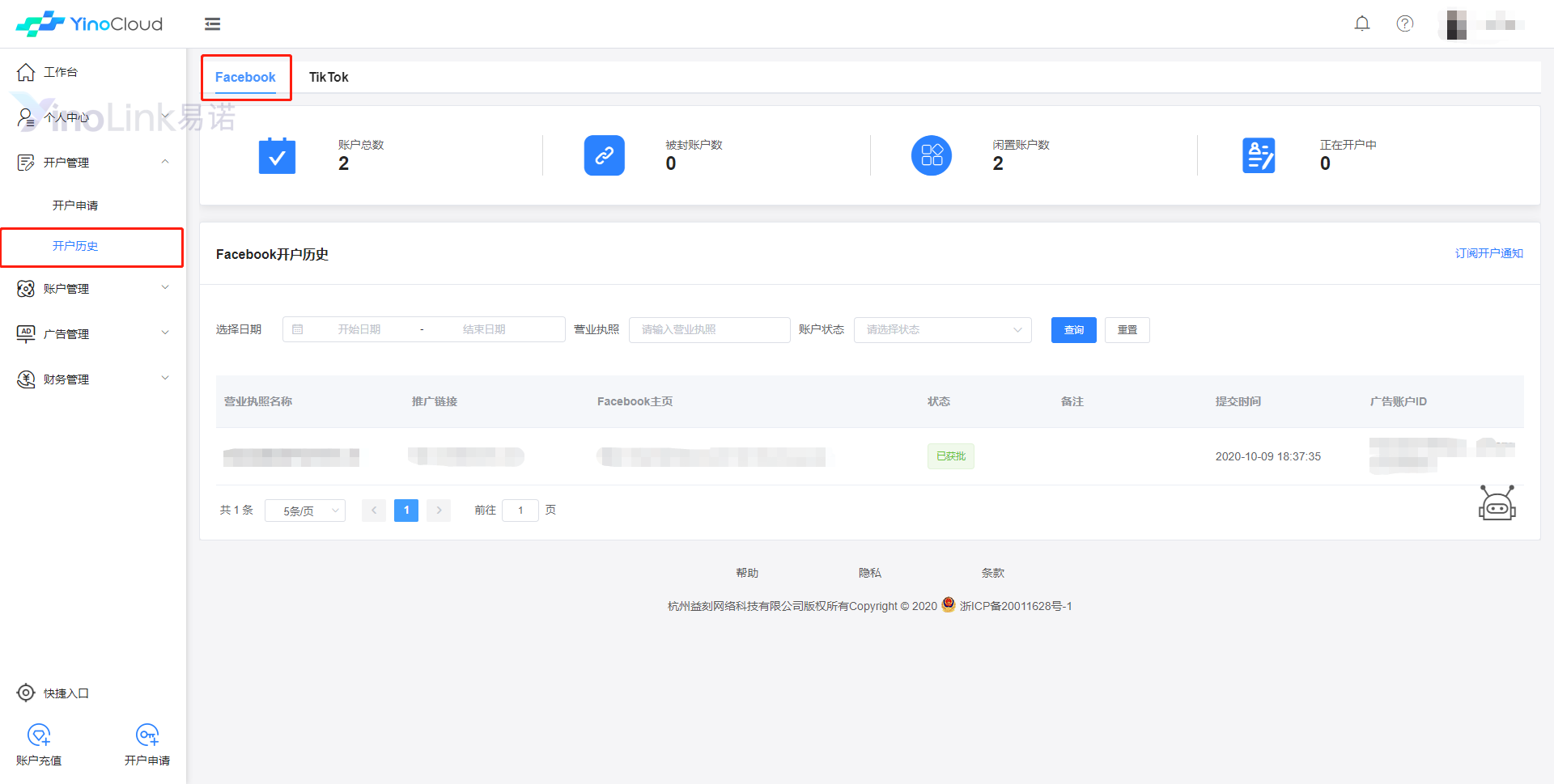This screenshot has width=1554, height=784.
Task: Go to previous page arrow
Action: (374, 511)
